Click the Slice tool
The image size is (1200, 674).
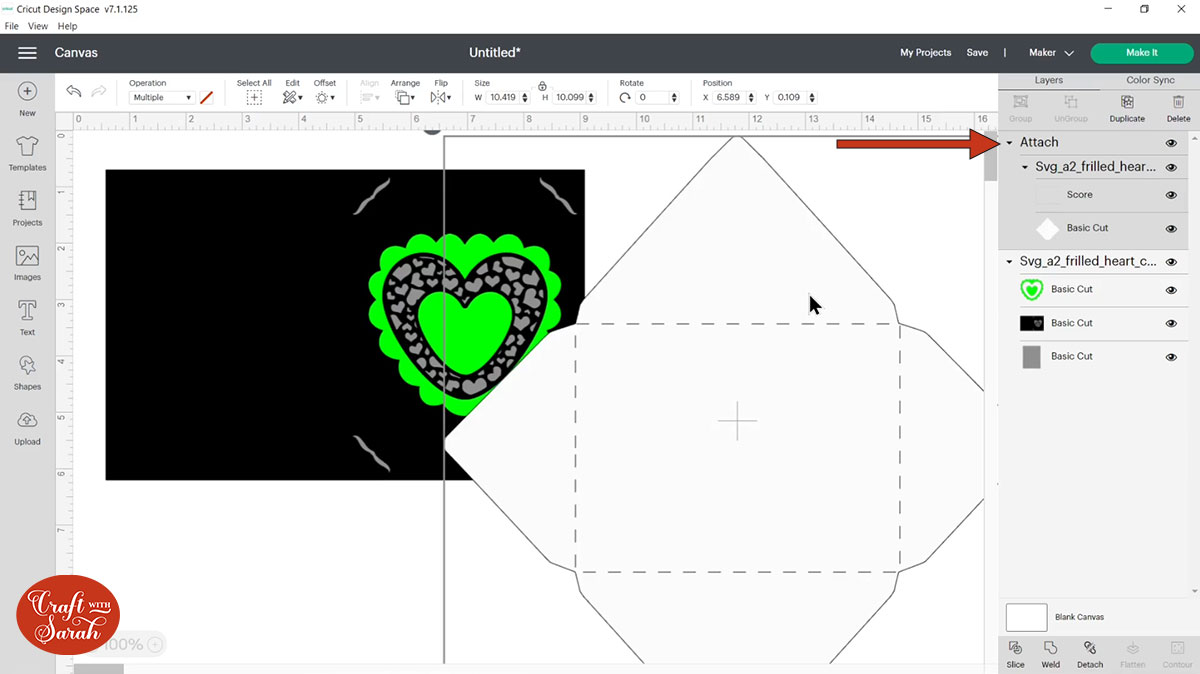point(1016,655)
